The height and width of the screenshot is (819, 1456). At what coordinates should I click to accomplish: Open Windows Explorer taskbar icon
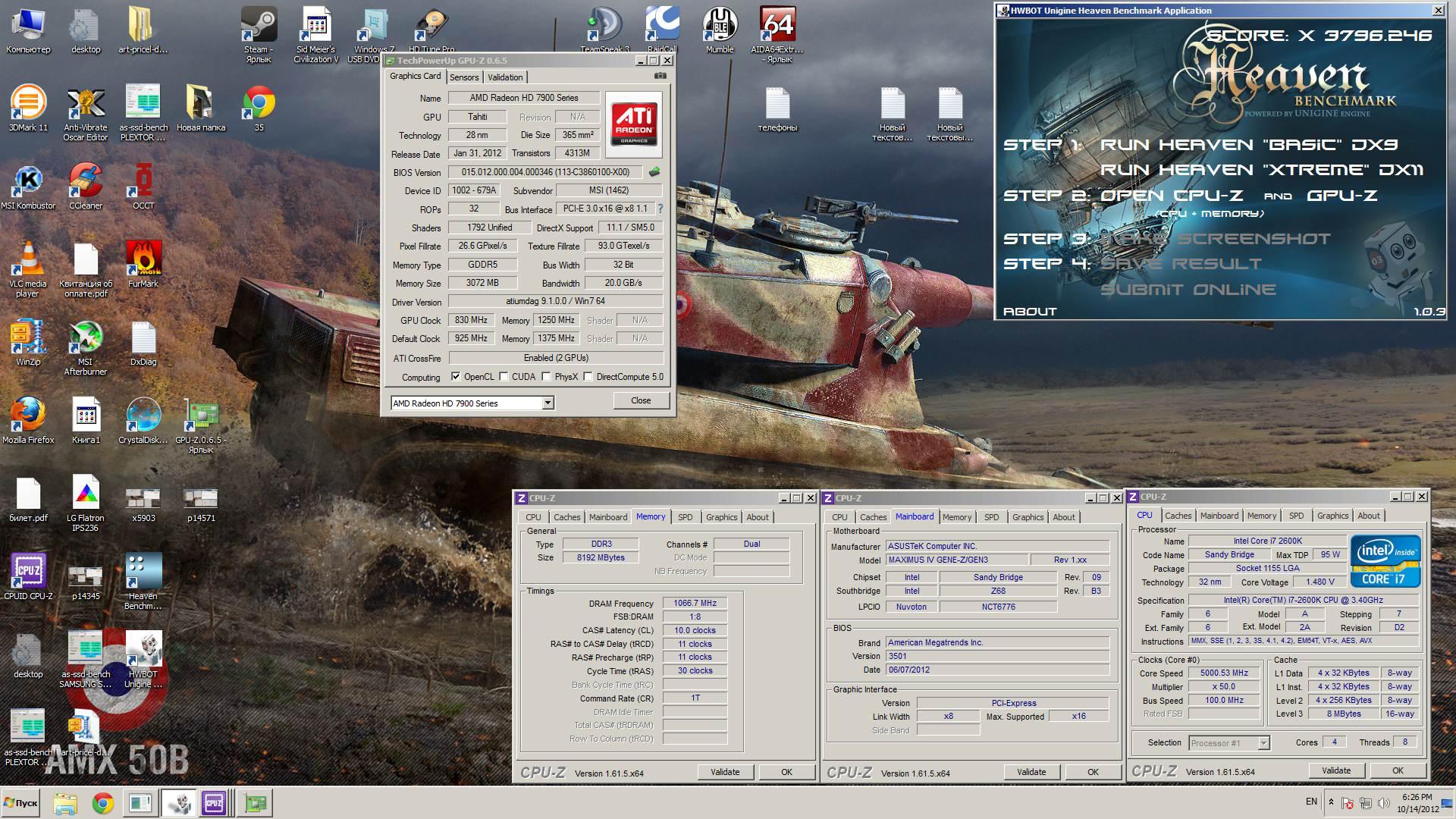click(65, 803)
